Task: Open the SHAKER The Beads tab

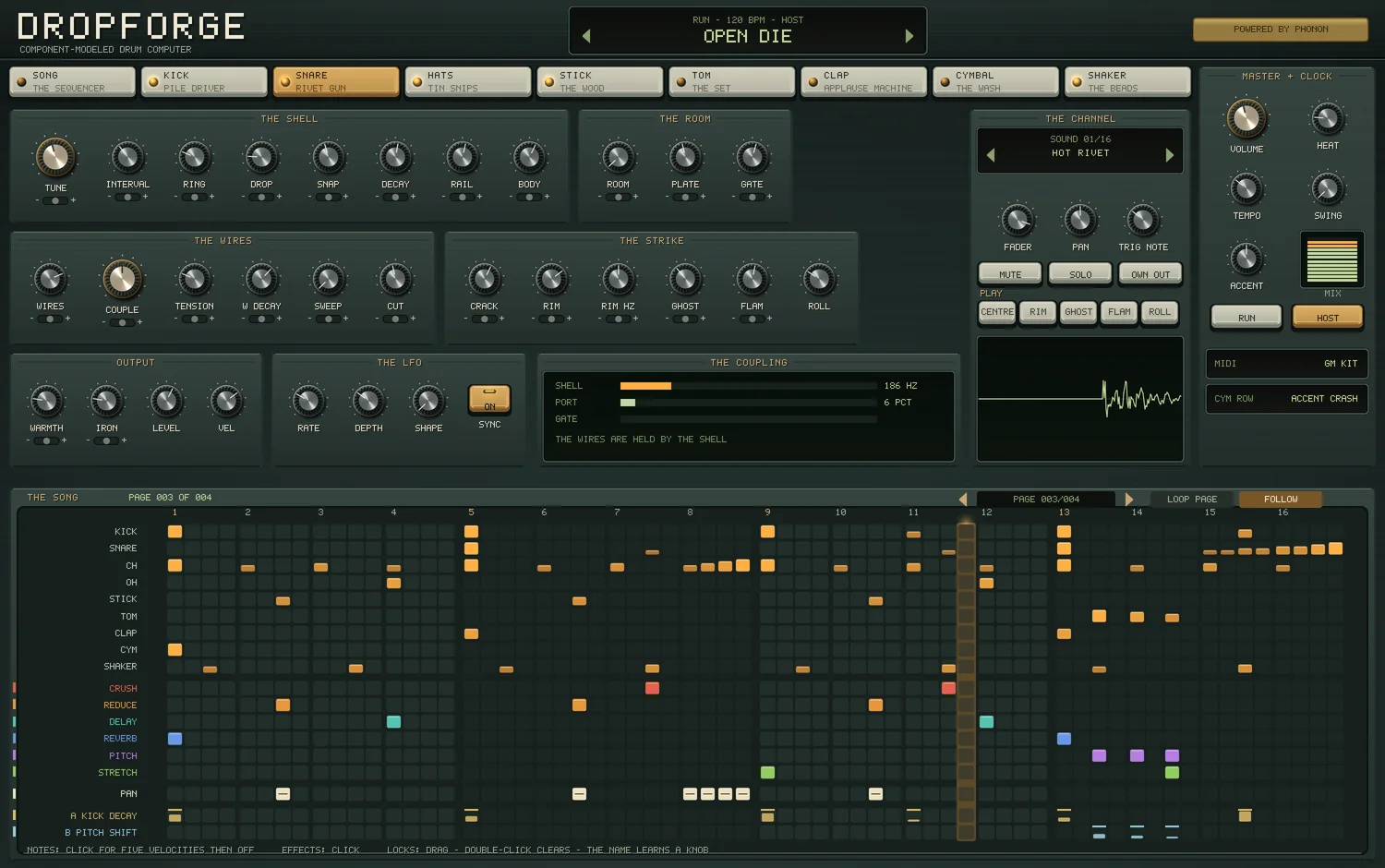Action: [1128, 81]
